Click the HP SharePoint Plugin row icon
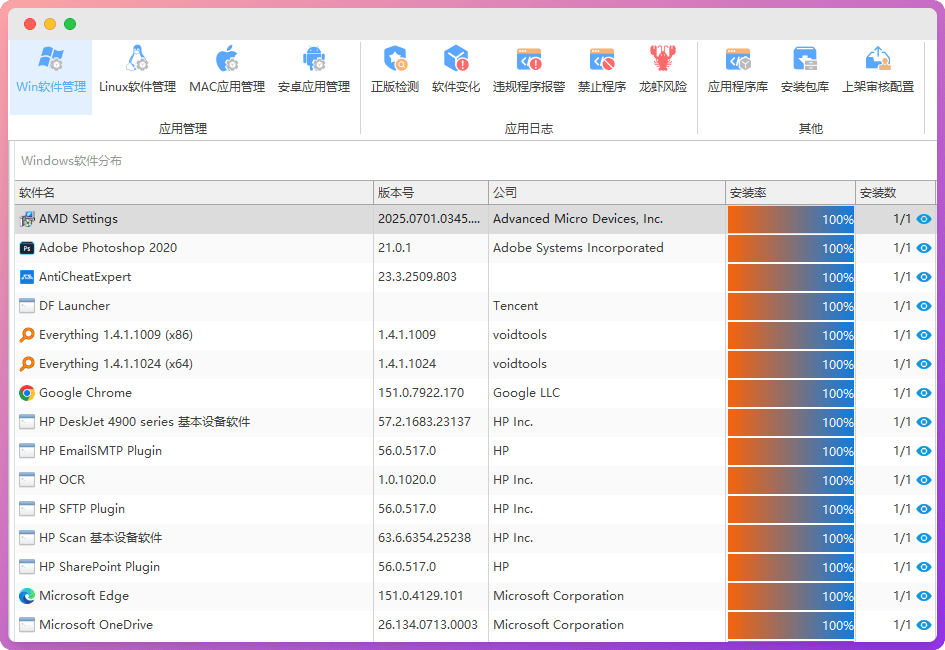Screen dimensions: 945x650 (x=27, y=567)
